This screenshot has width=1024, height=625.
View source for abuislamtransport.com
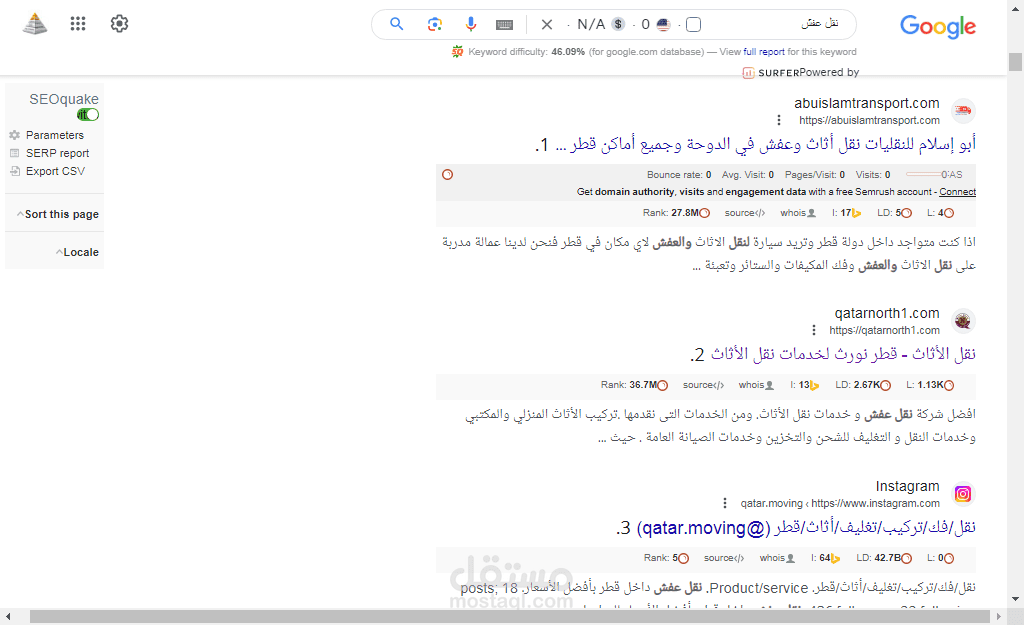[744, 213]
